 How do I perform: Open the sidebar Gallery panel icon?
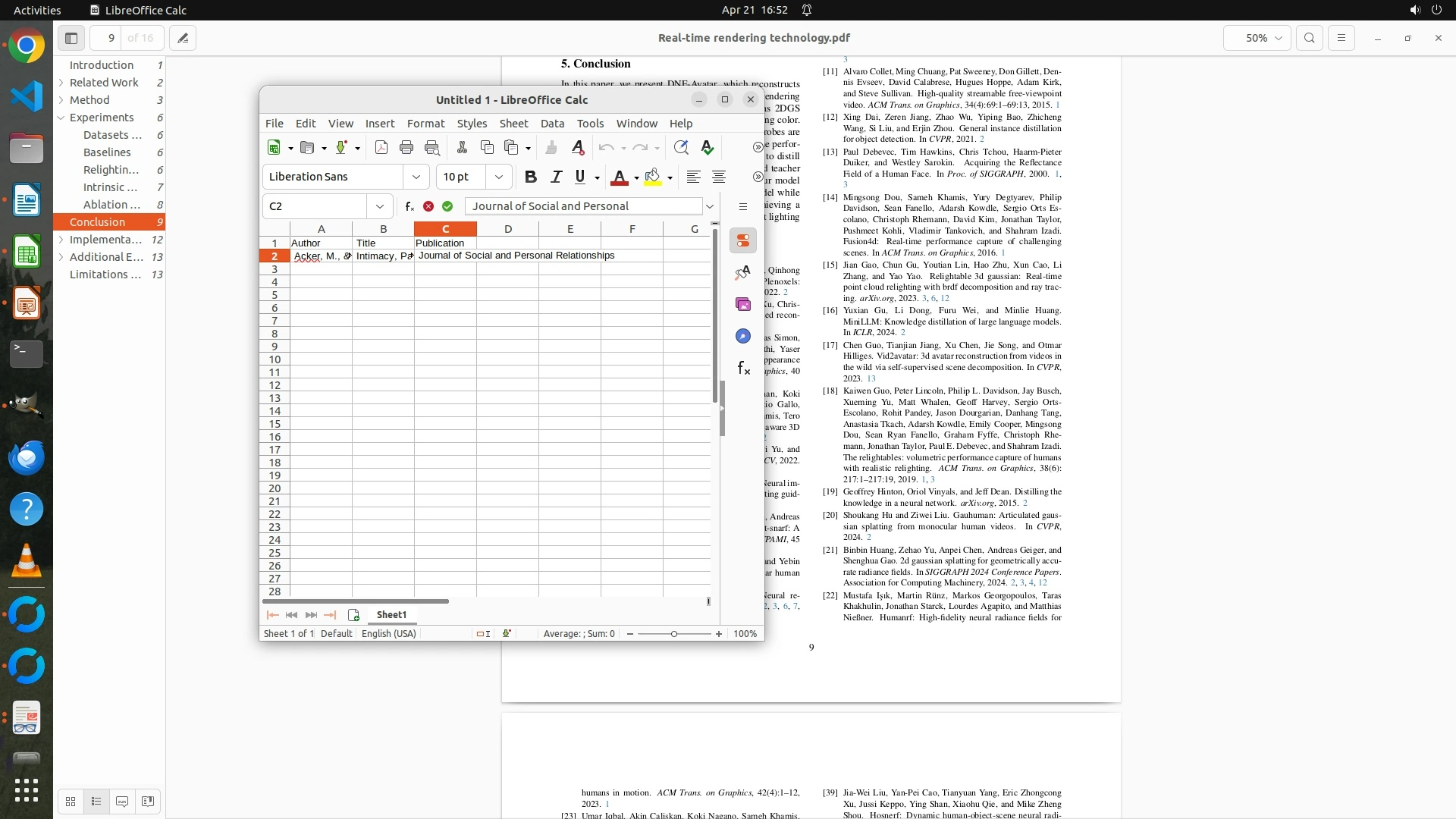click(743, 304)
